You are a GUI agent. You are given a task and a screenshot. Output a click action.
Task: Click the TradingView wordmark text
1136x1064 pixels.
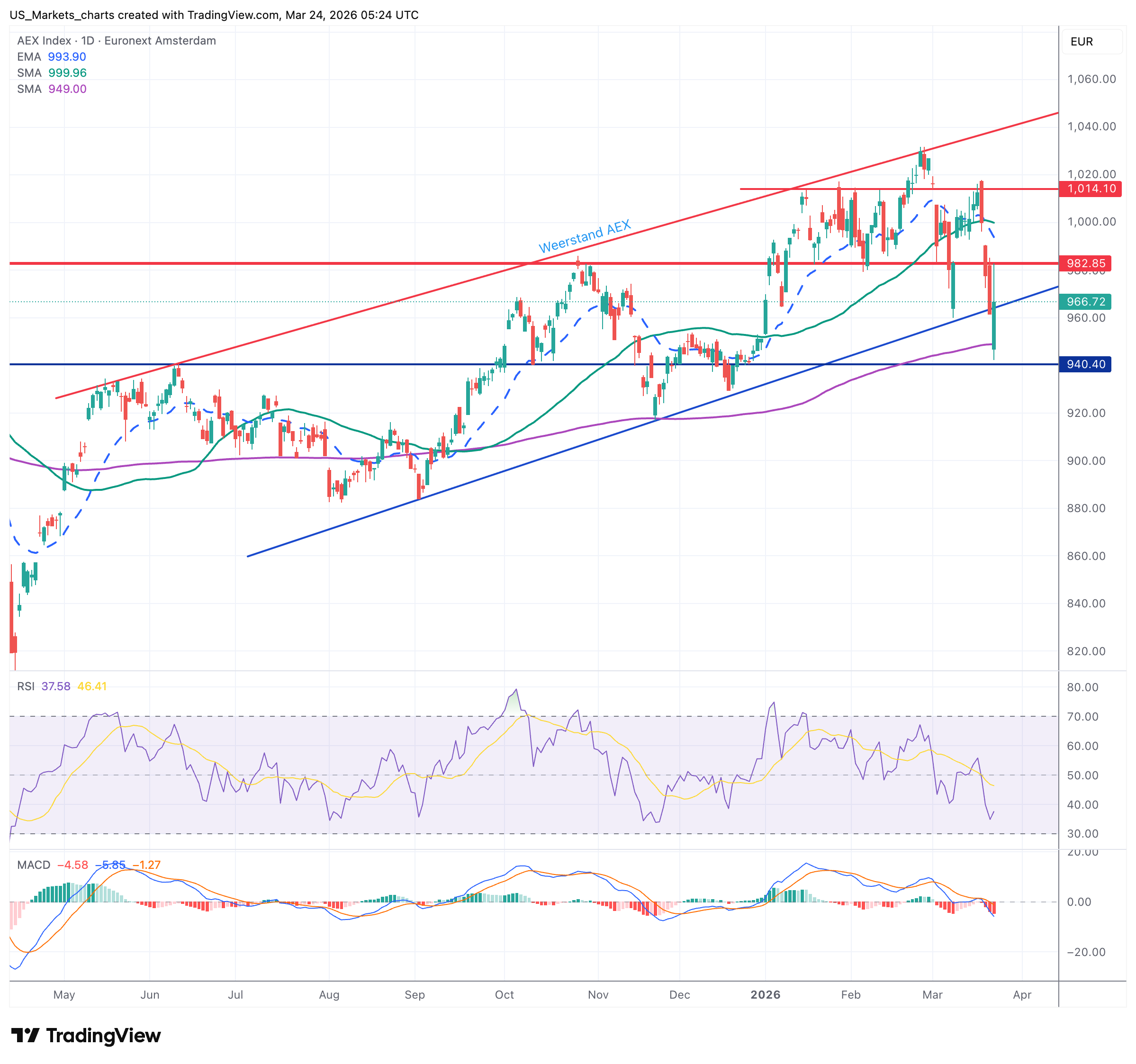coord(103,1035)
